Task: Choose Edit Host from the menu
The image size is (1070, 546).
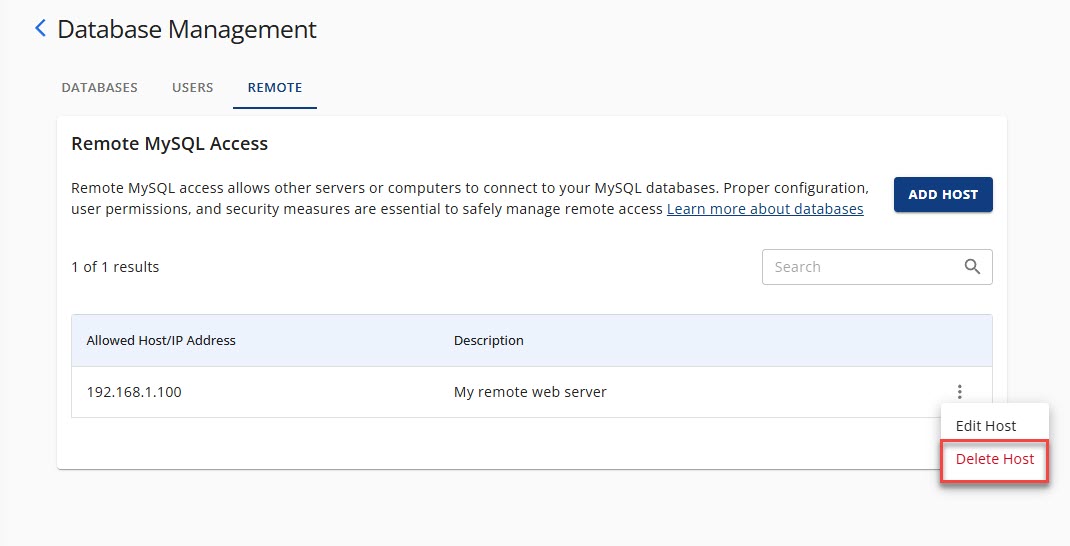Action: pyautogui.click(x=986, y=426)
